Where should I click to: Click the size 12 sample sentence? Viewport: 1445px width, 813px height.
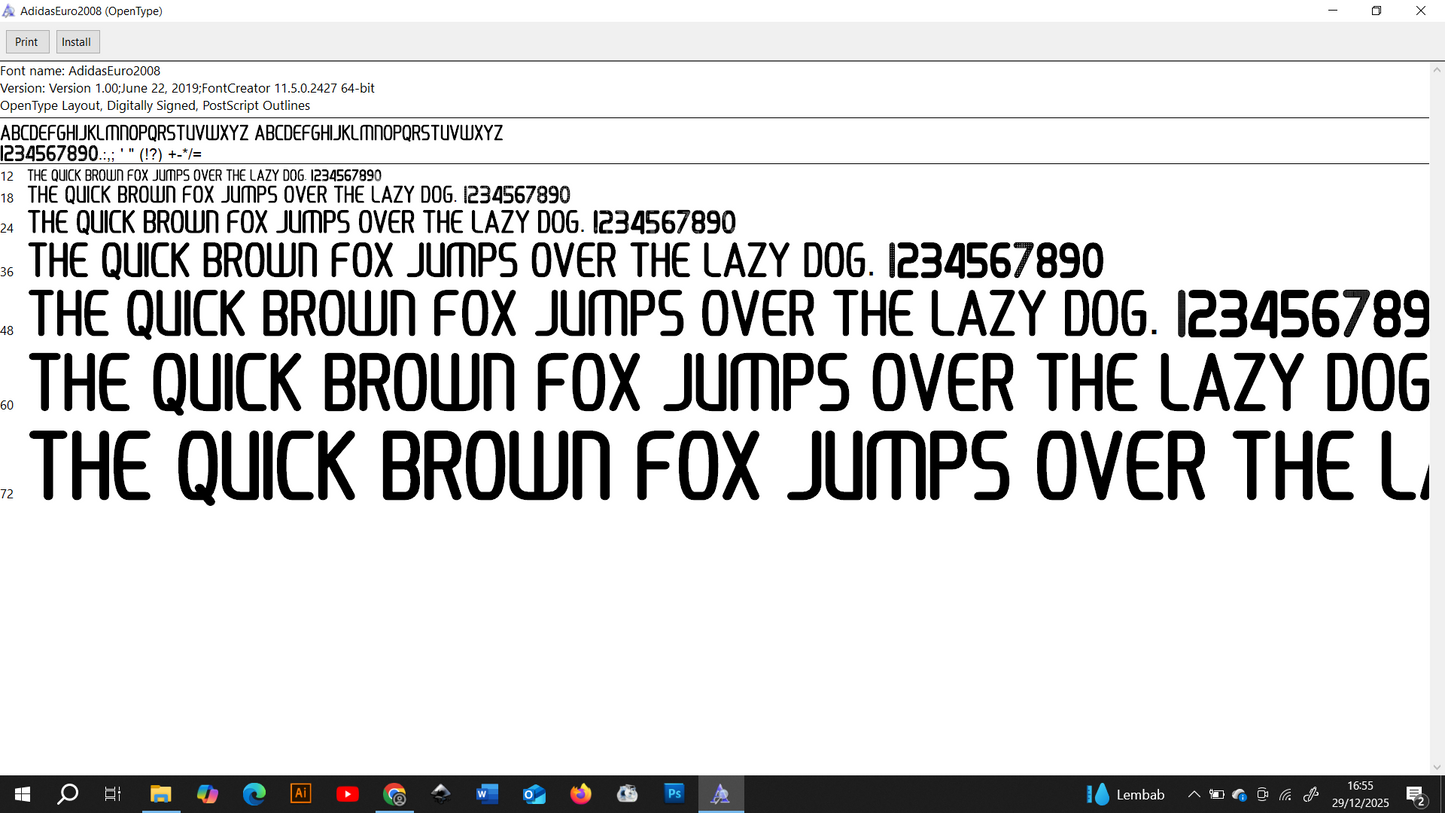click(x=205, y=176)
